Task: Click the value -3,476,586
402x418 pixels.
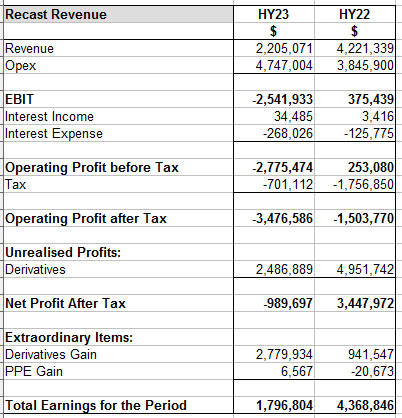Action: pyautogui.click(x=283, y=219)
